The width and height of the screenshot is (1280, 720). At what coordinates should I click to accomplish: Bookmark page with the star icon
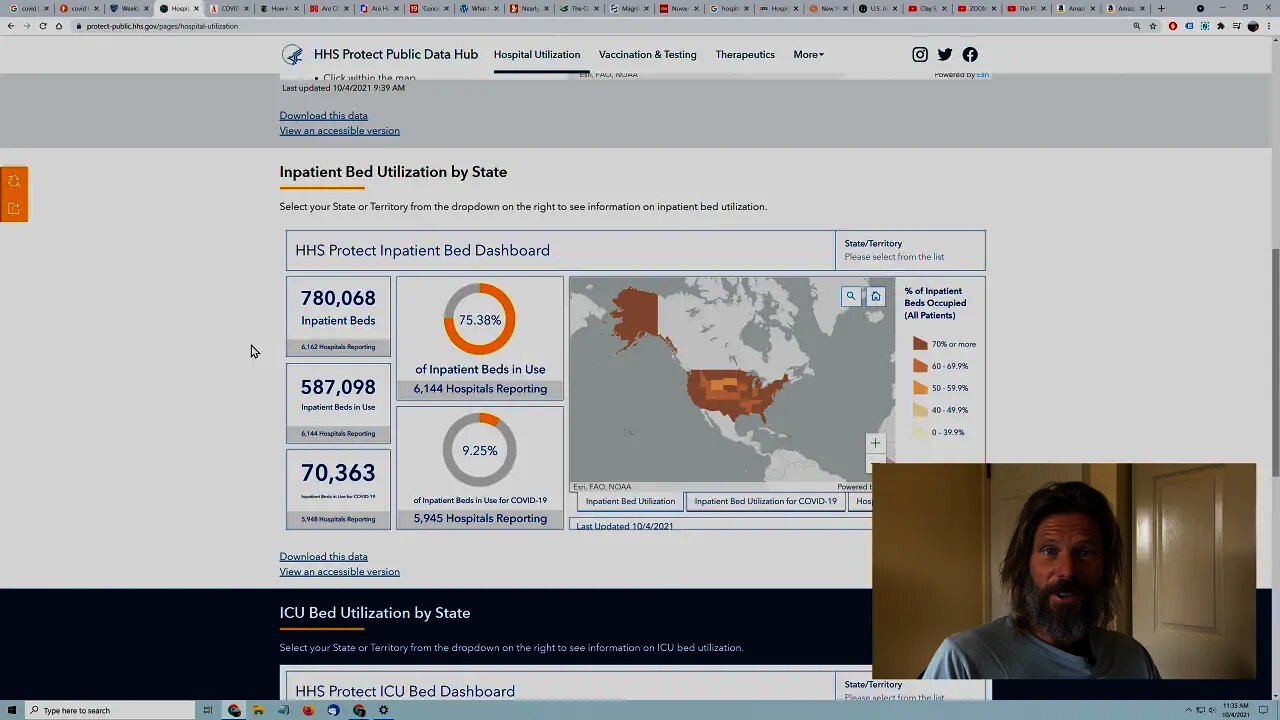[1153, 26]
